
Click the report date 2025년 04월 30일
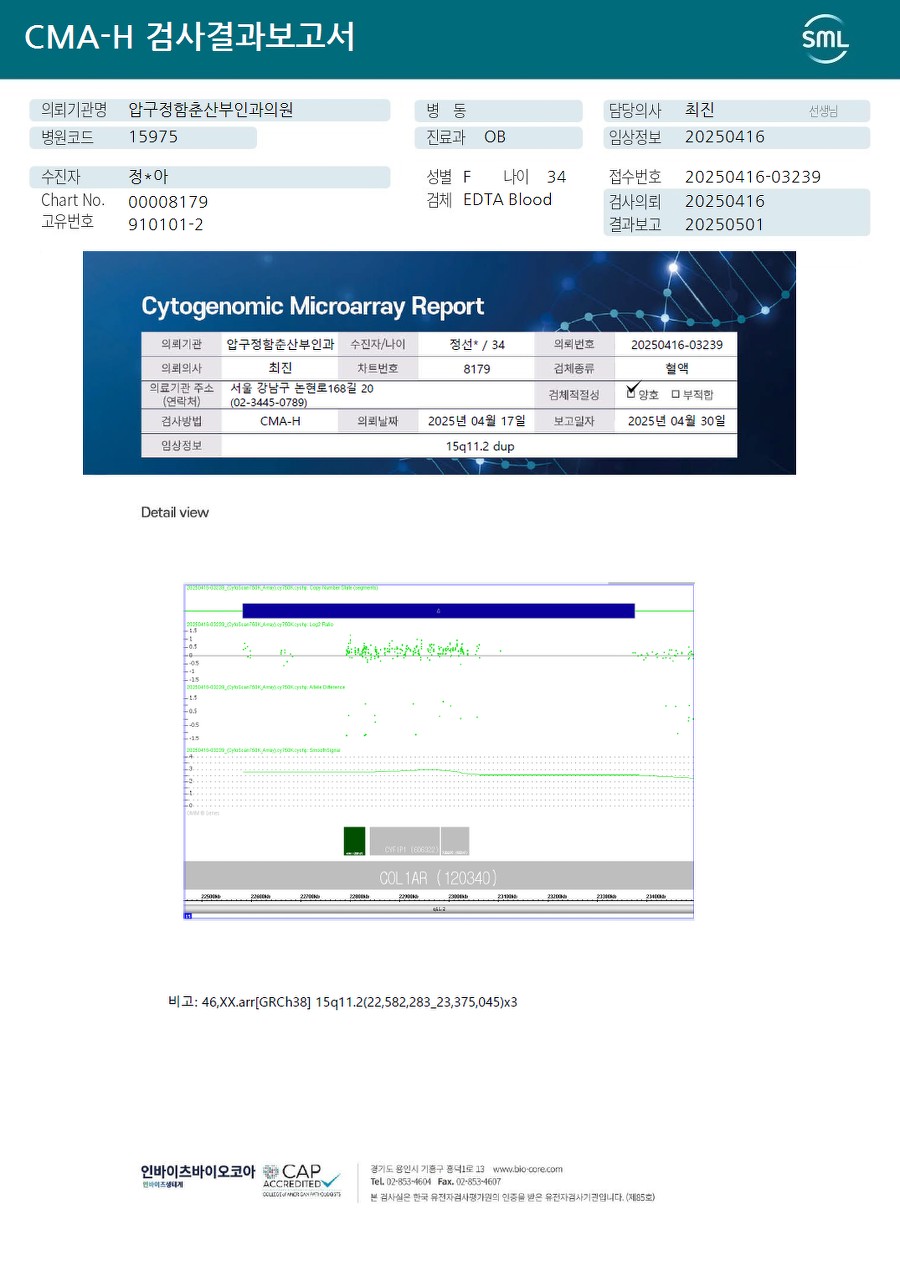[x=677, y=421]
